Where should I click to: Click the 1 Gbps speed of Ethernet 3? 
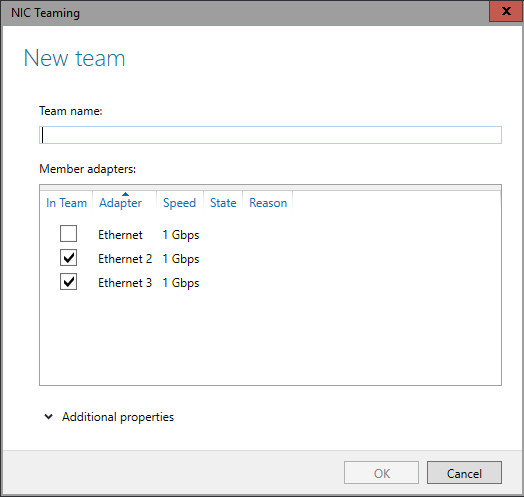pos(181,283)
